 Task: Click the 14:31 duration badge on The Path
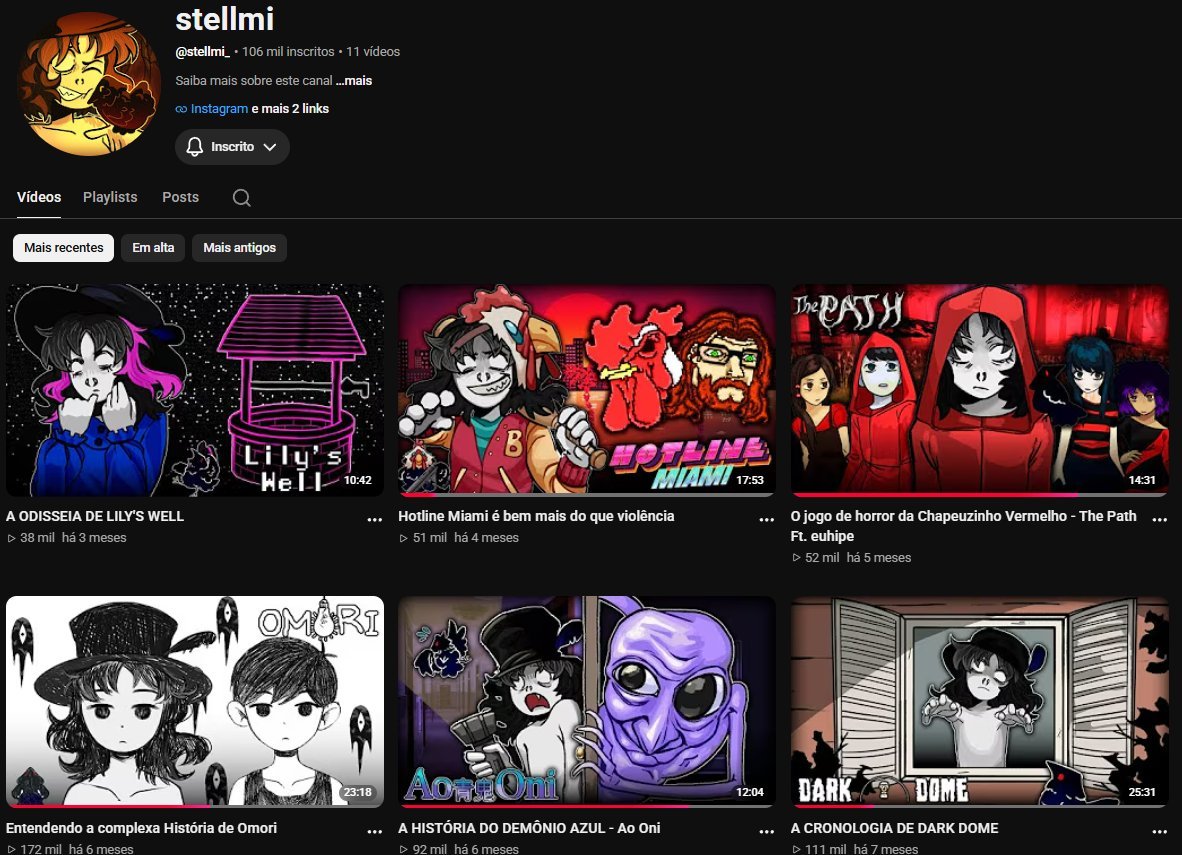click(x=1142, y=480)
